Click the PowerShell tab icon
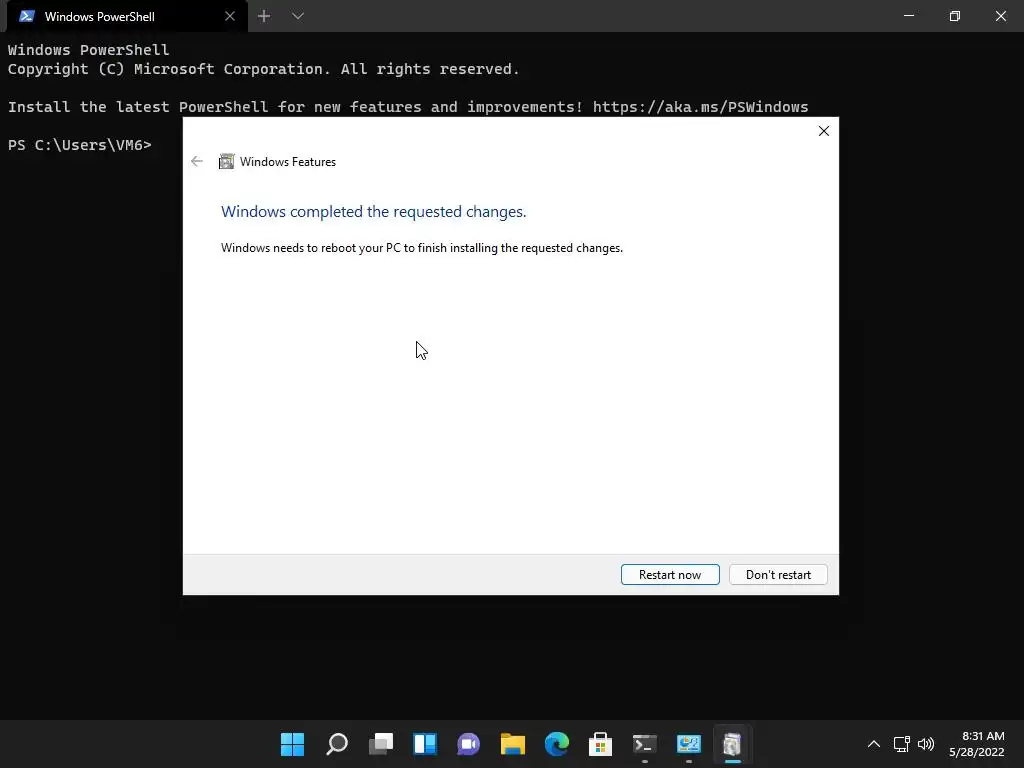This screenshot has width=1024, height=768. pyautogui.click(x=27, y=16)
